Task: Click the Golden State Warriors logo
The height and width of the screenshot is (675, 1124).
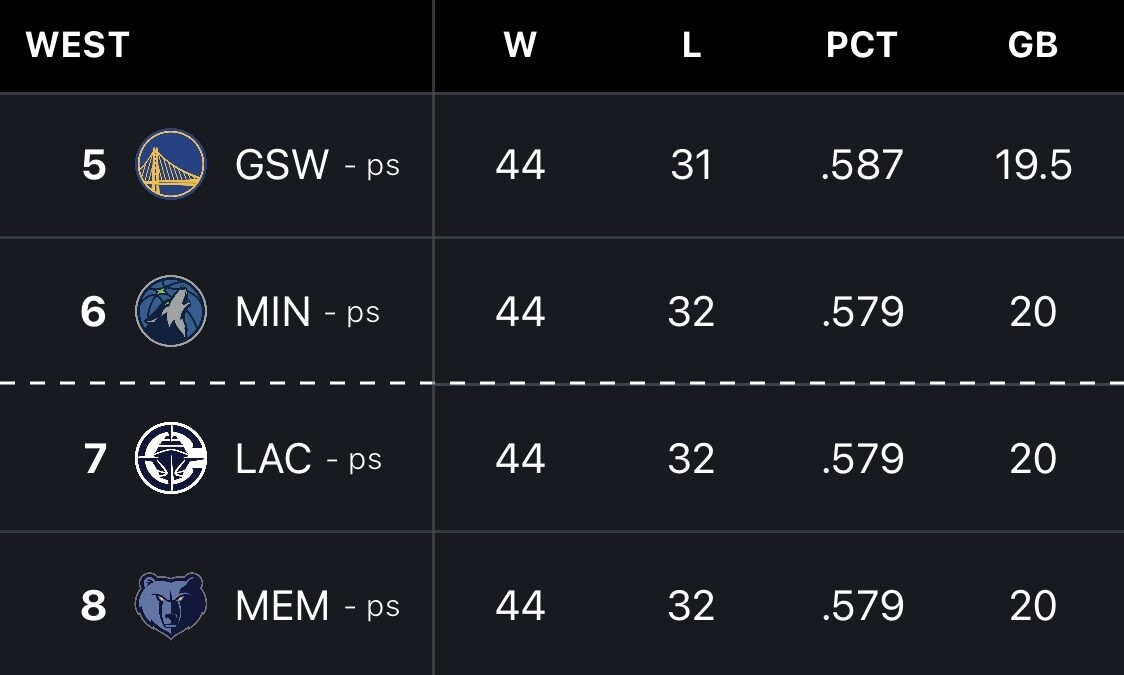Action: click(171, 164)
